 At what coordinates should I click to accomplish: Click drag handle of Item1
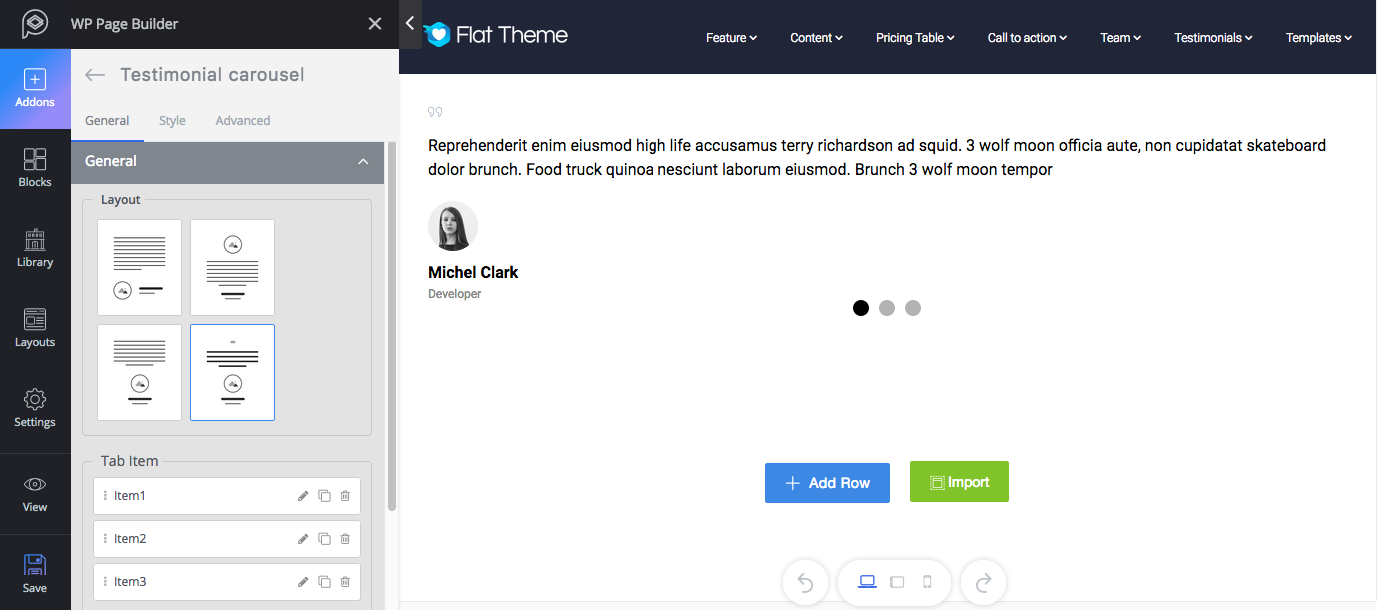[105, 496]
